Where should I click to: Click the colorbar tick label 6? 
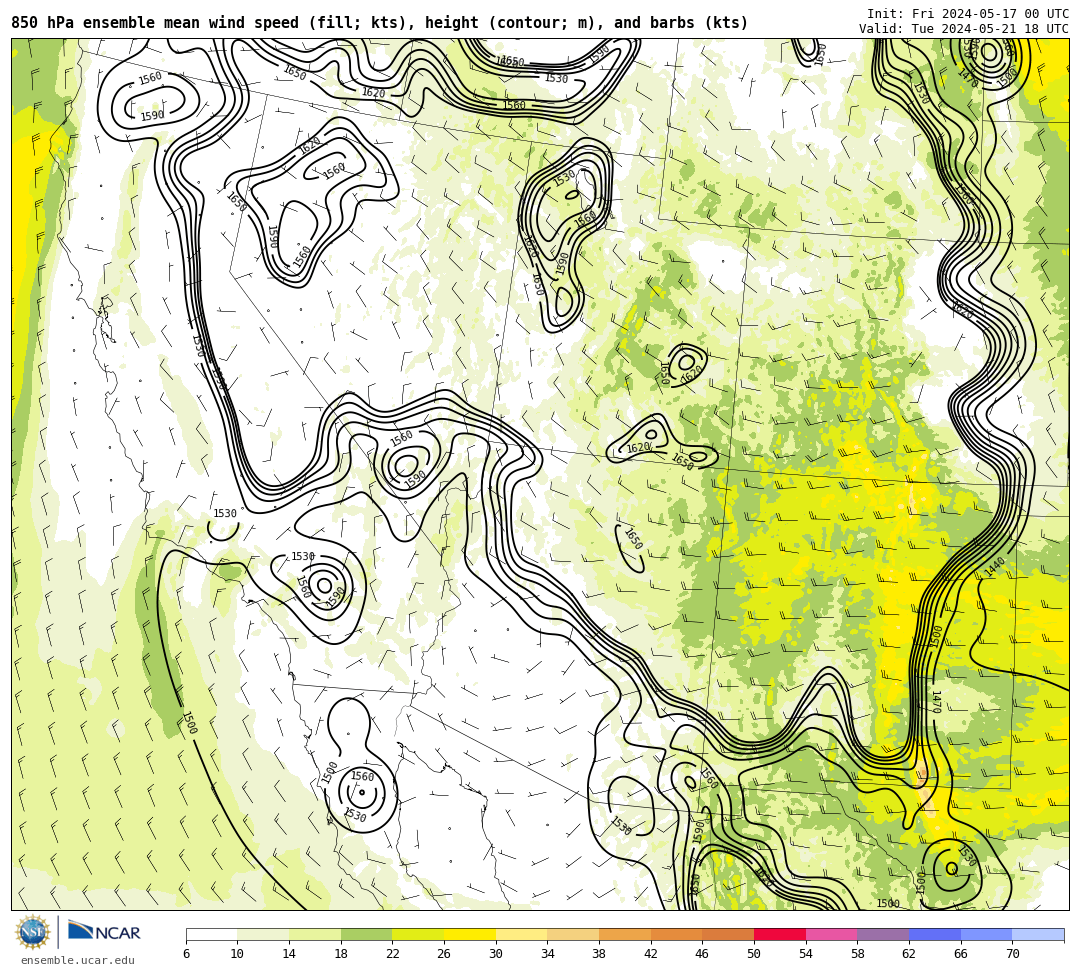186,954
